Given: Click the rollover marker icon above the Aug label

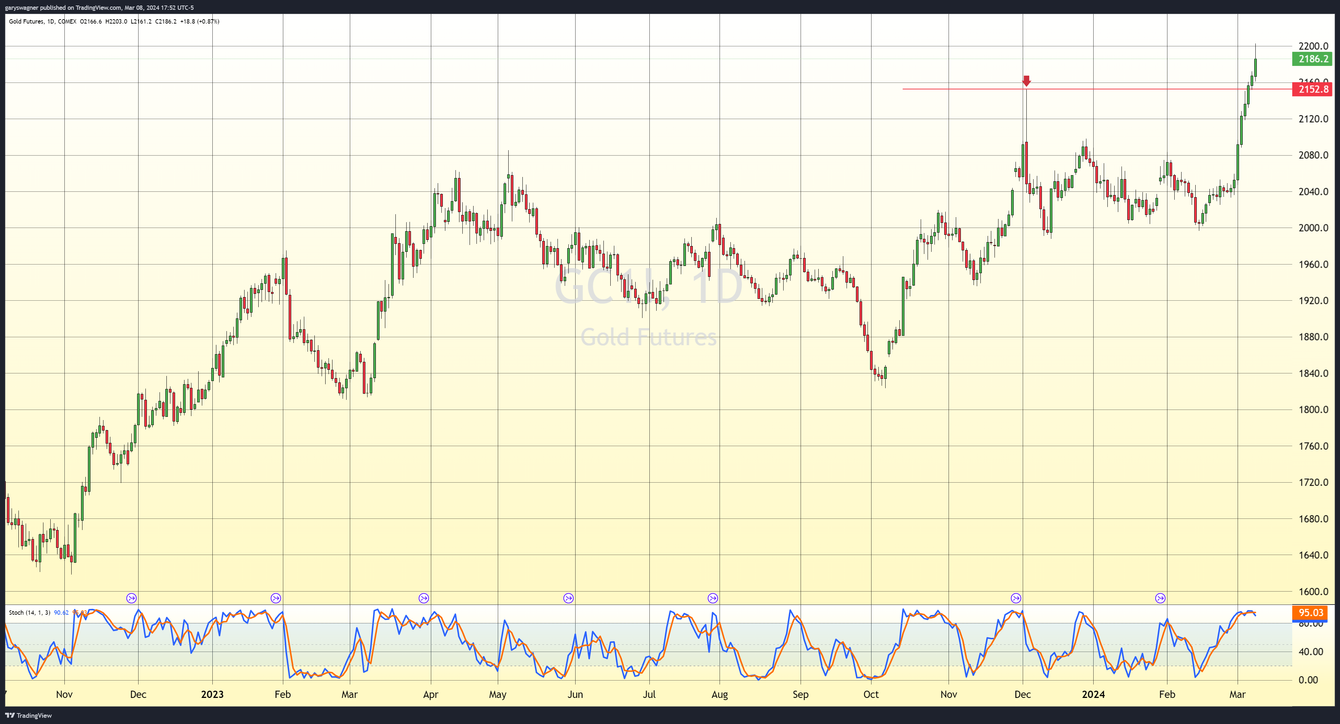Looking at the screenshot, I should (712, 598).
